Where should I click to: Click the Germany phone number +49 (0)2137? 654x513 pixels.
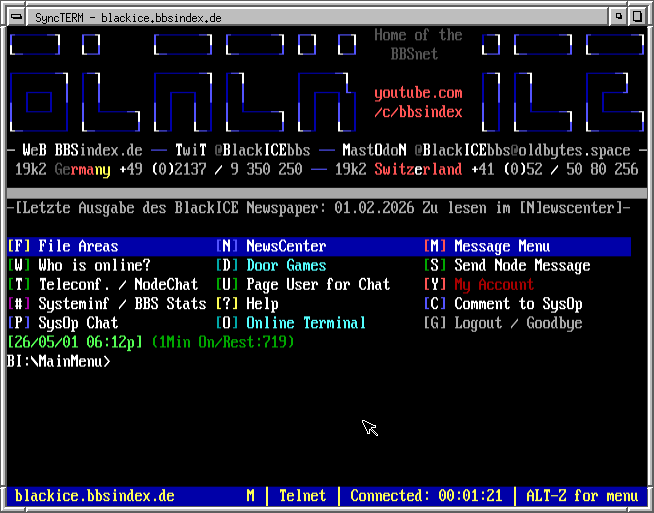coord(211,169)
